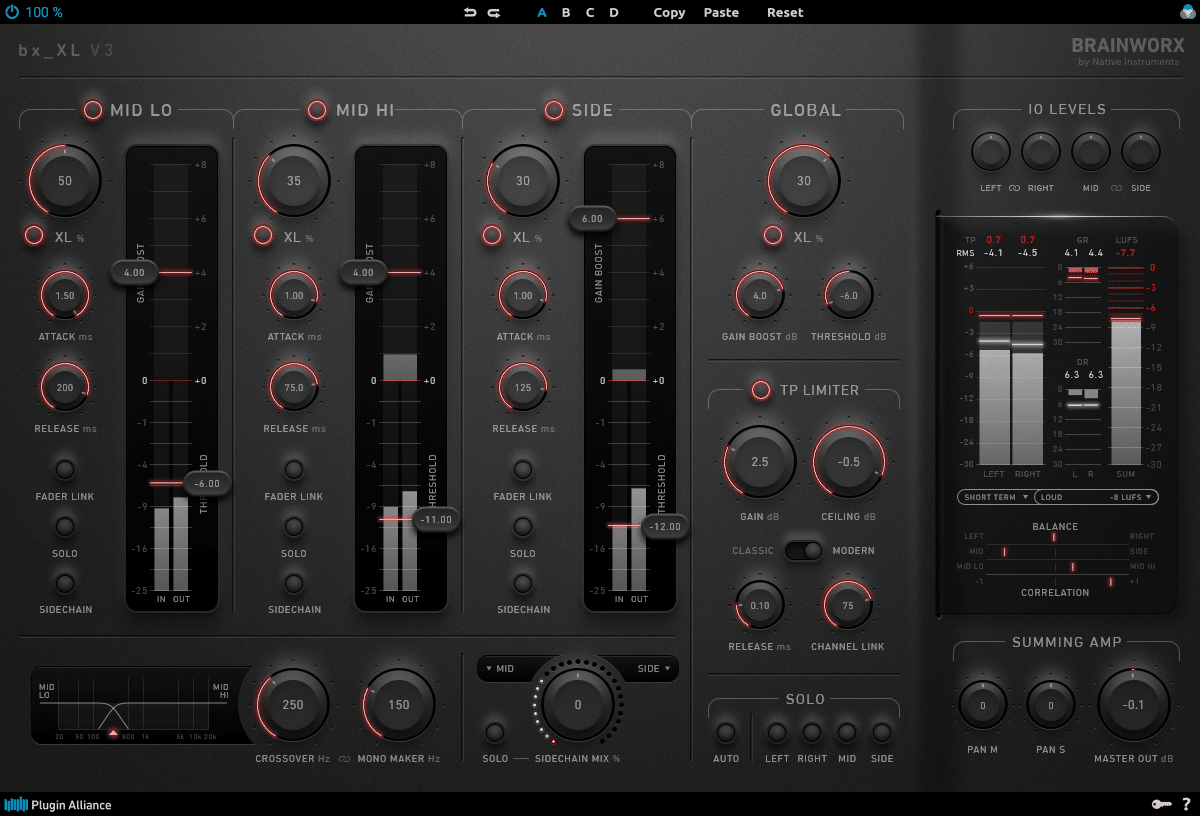Select preset slot A
This screenshot has height=816, width=1200.
542,12
